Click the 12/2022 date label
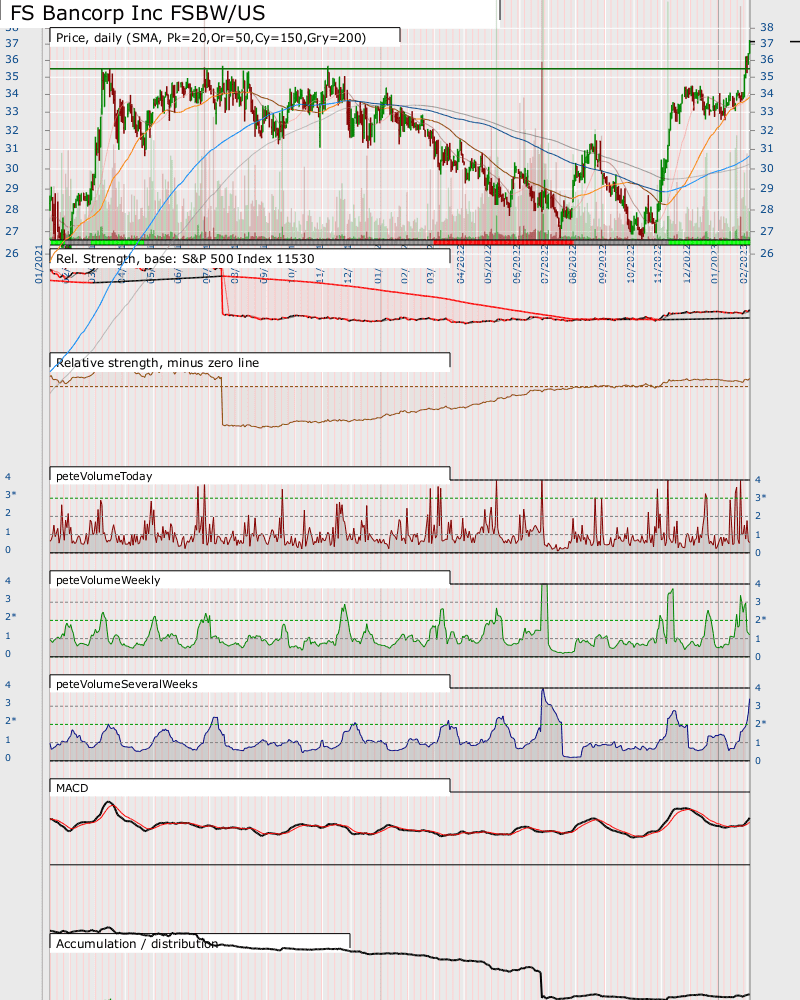The image size is (800, 1000). 686,263
